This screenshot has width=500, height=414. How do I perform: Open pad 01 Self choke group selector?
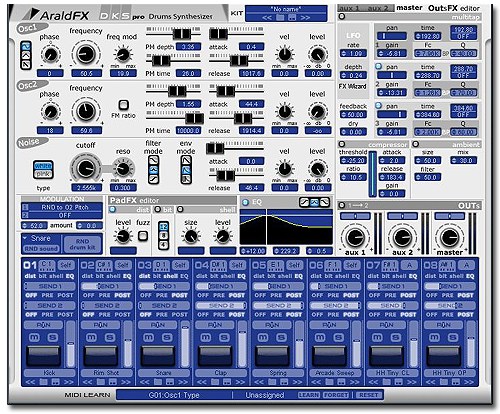pyautogui.click(x=66, y=265)
